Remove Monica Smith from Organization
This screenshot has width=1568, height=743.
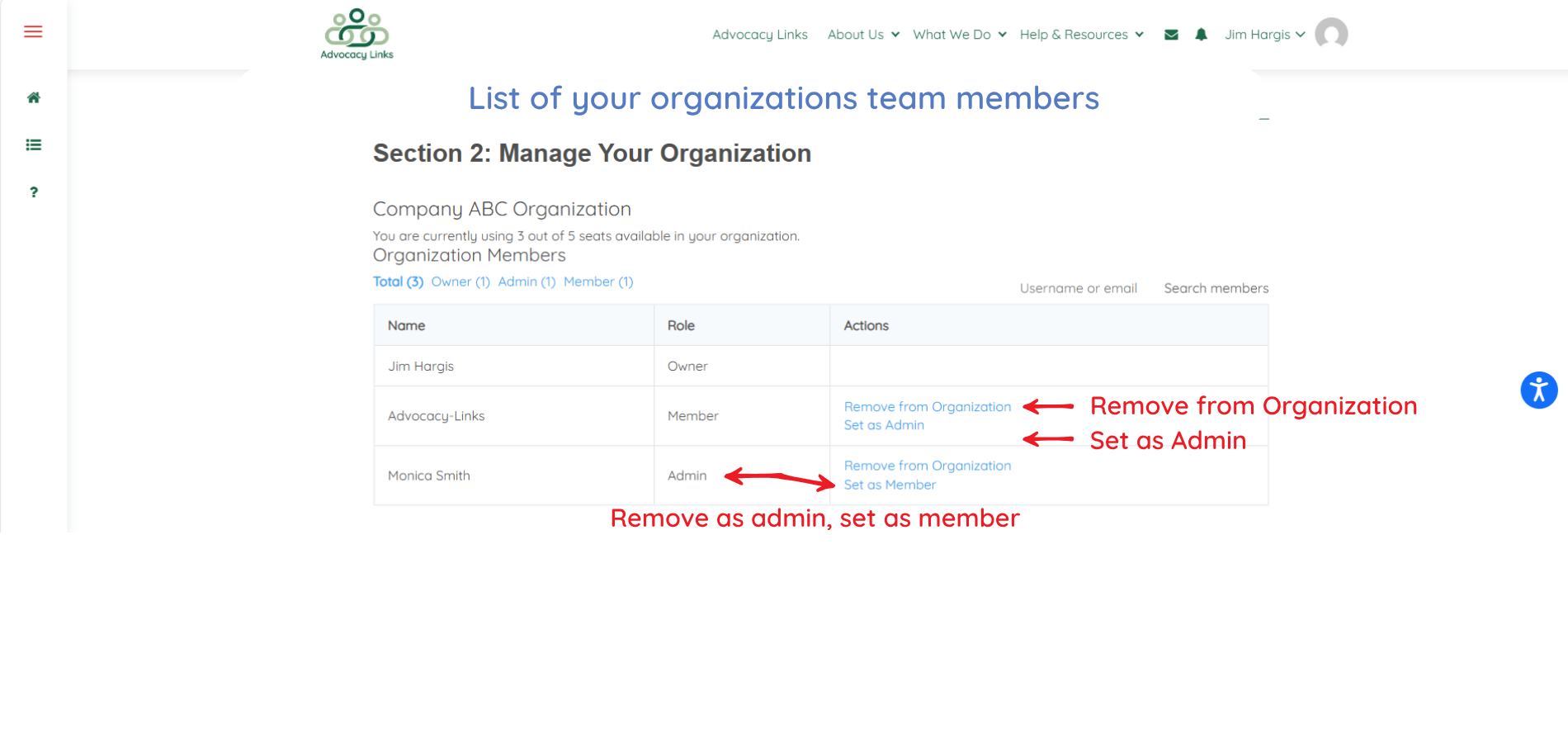click(927, 466)
